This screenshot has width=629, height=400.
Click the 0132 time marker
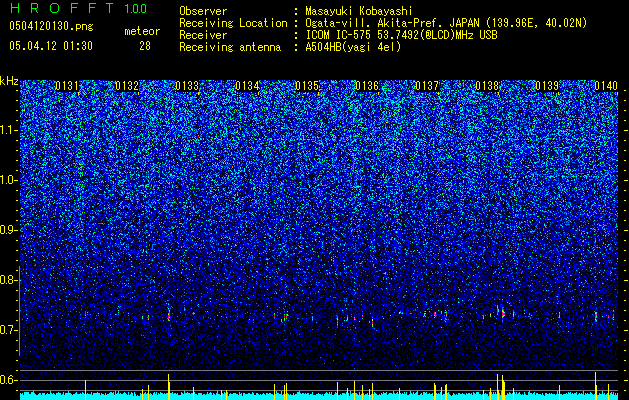pos(127,86)
